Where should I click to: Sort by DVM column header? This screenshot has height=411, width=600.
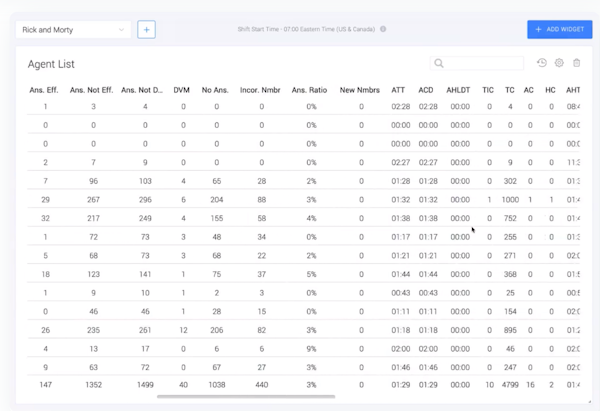[181, 90]
